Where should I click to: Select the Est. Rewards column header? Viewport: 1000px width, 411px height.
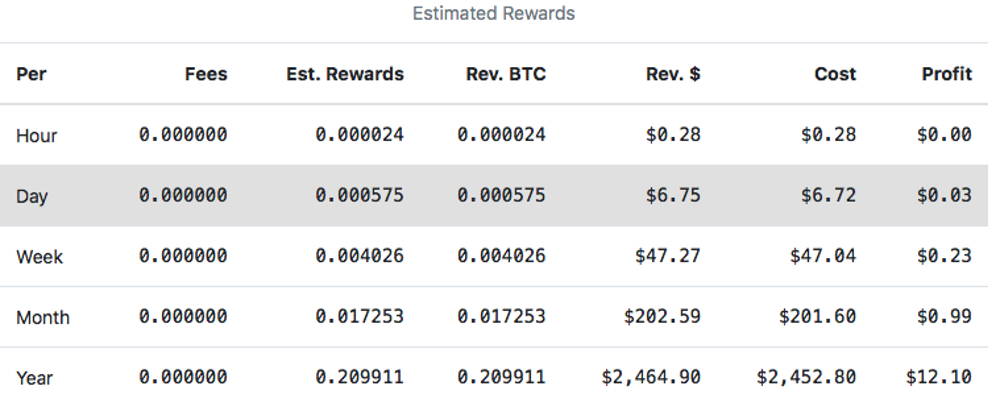click(345, 74)
